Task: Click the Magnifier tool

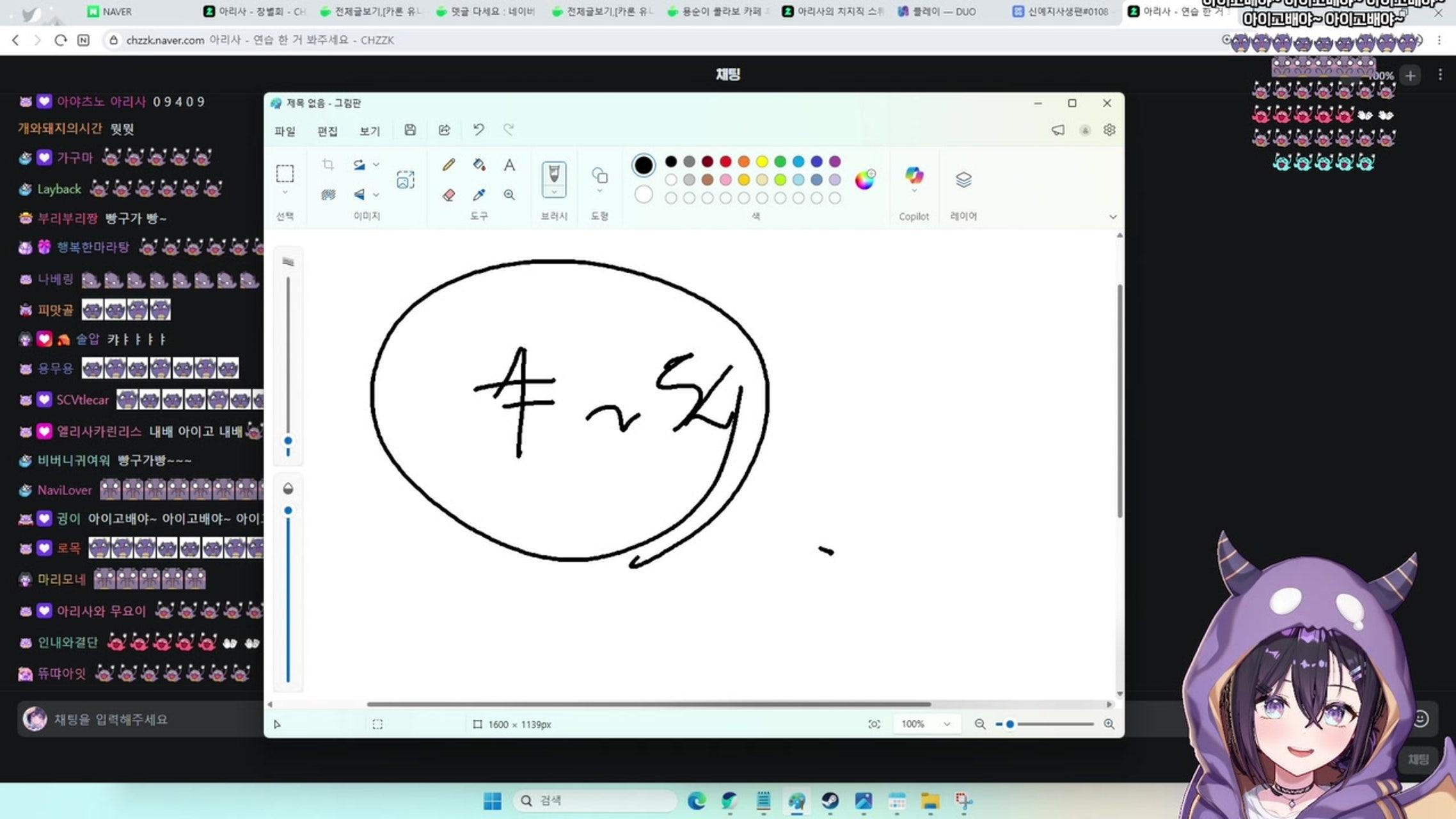Action: click(509, 195)
